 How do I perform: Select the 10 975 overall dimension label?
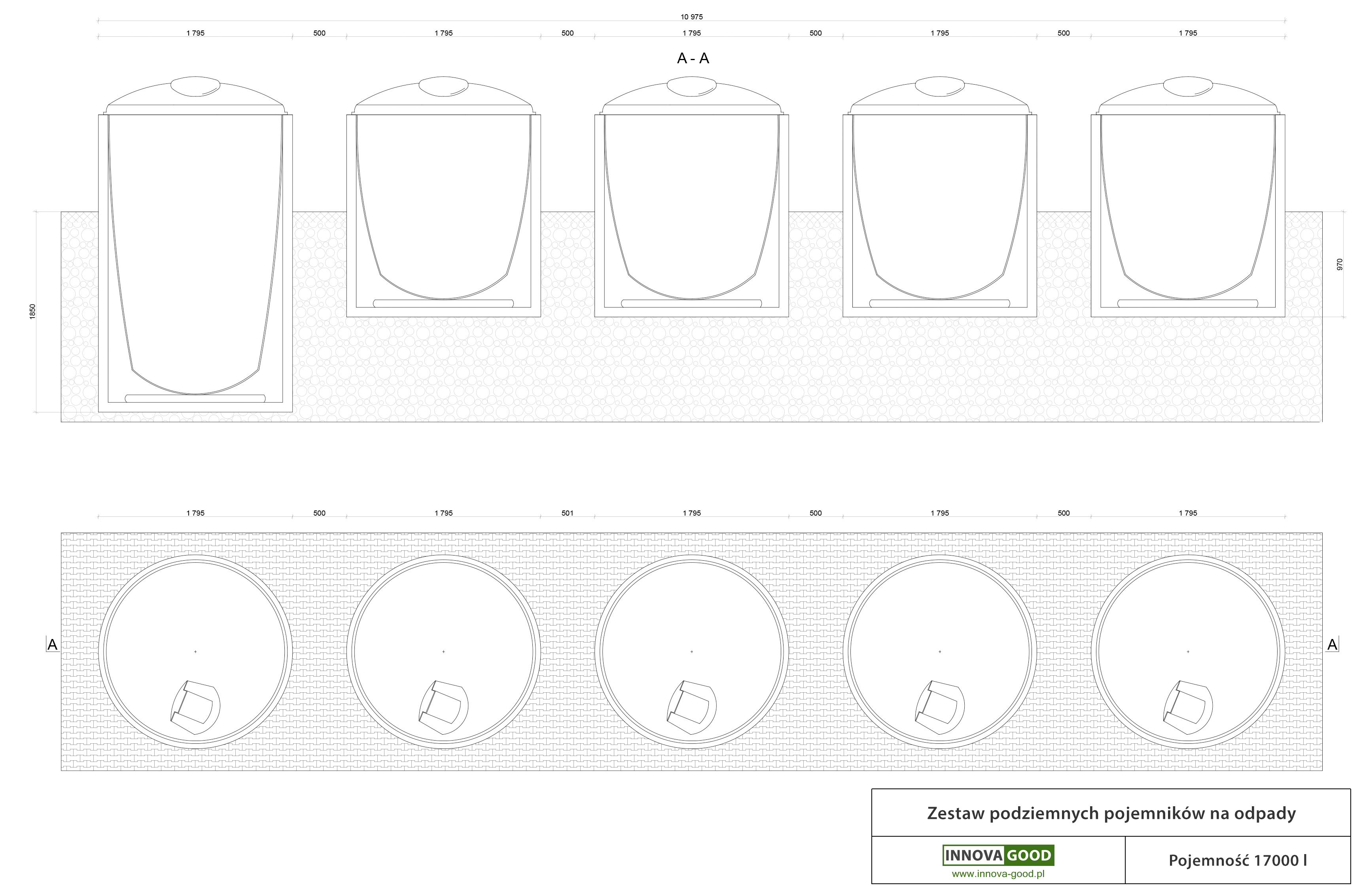691,17
